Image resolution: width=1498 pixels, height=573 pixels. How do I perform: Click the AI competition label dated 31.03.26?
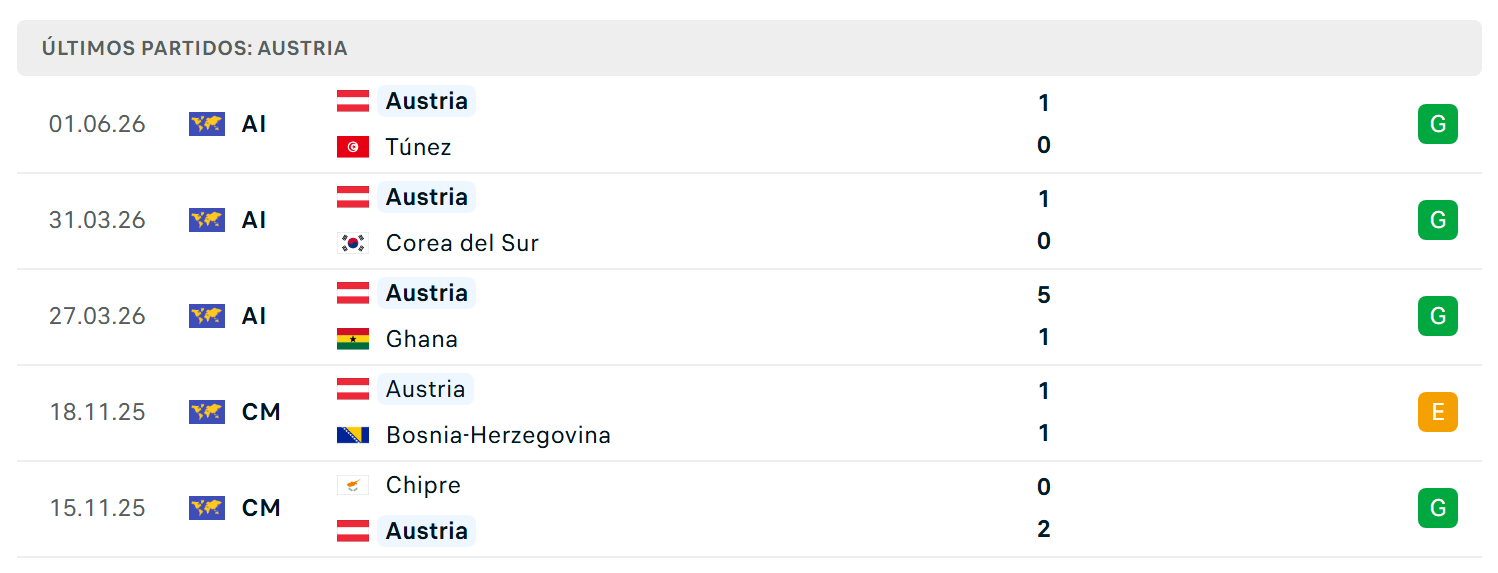(254, 220)
